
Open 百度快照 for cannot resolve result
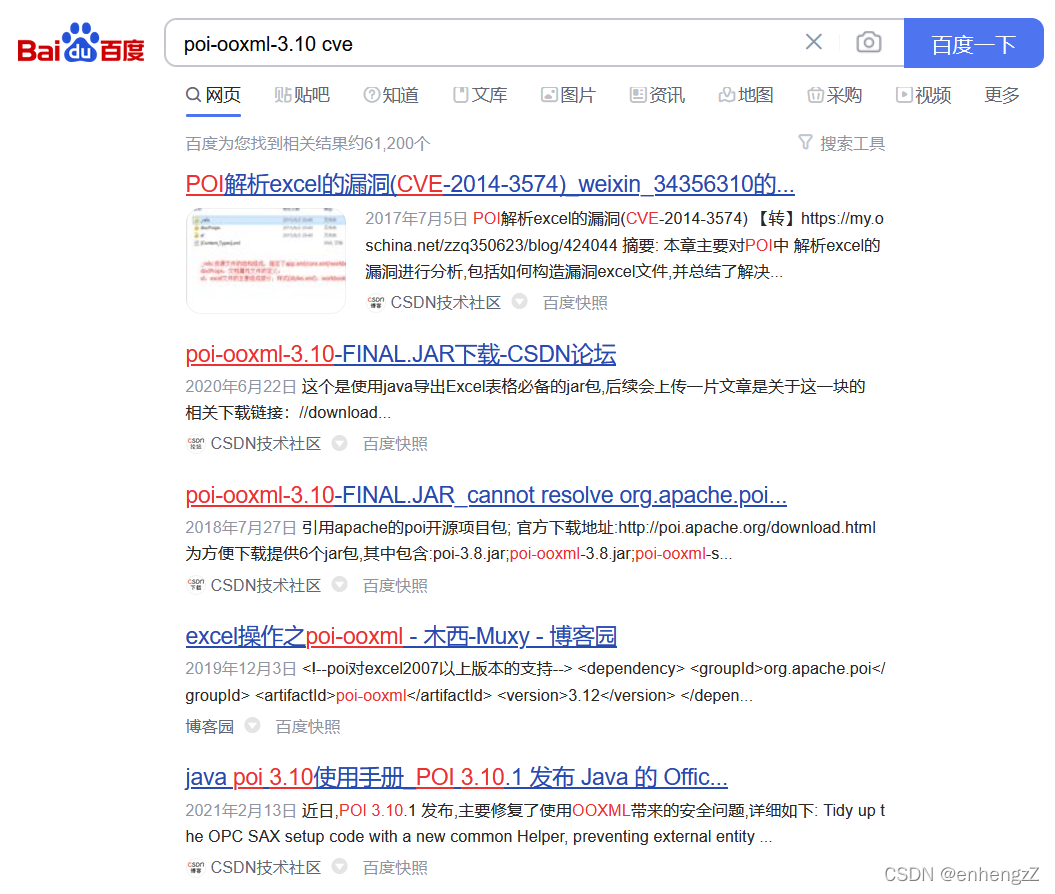[x=395, y=586]
